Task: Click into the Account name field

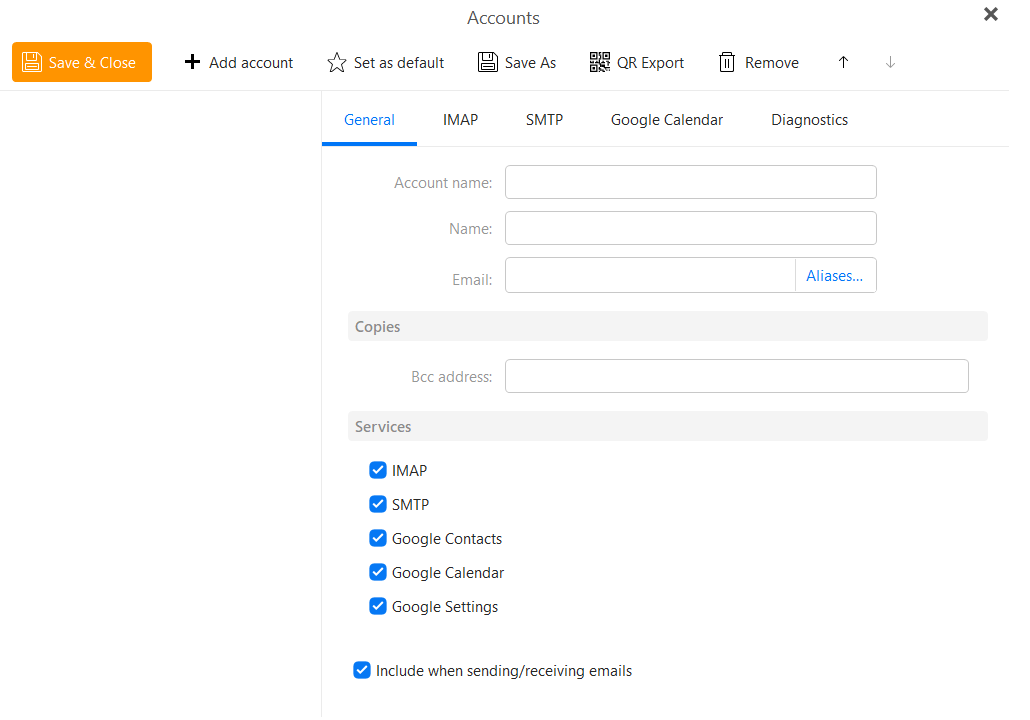Action: (x=690, y=182)
